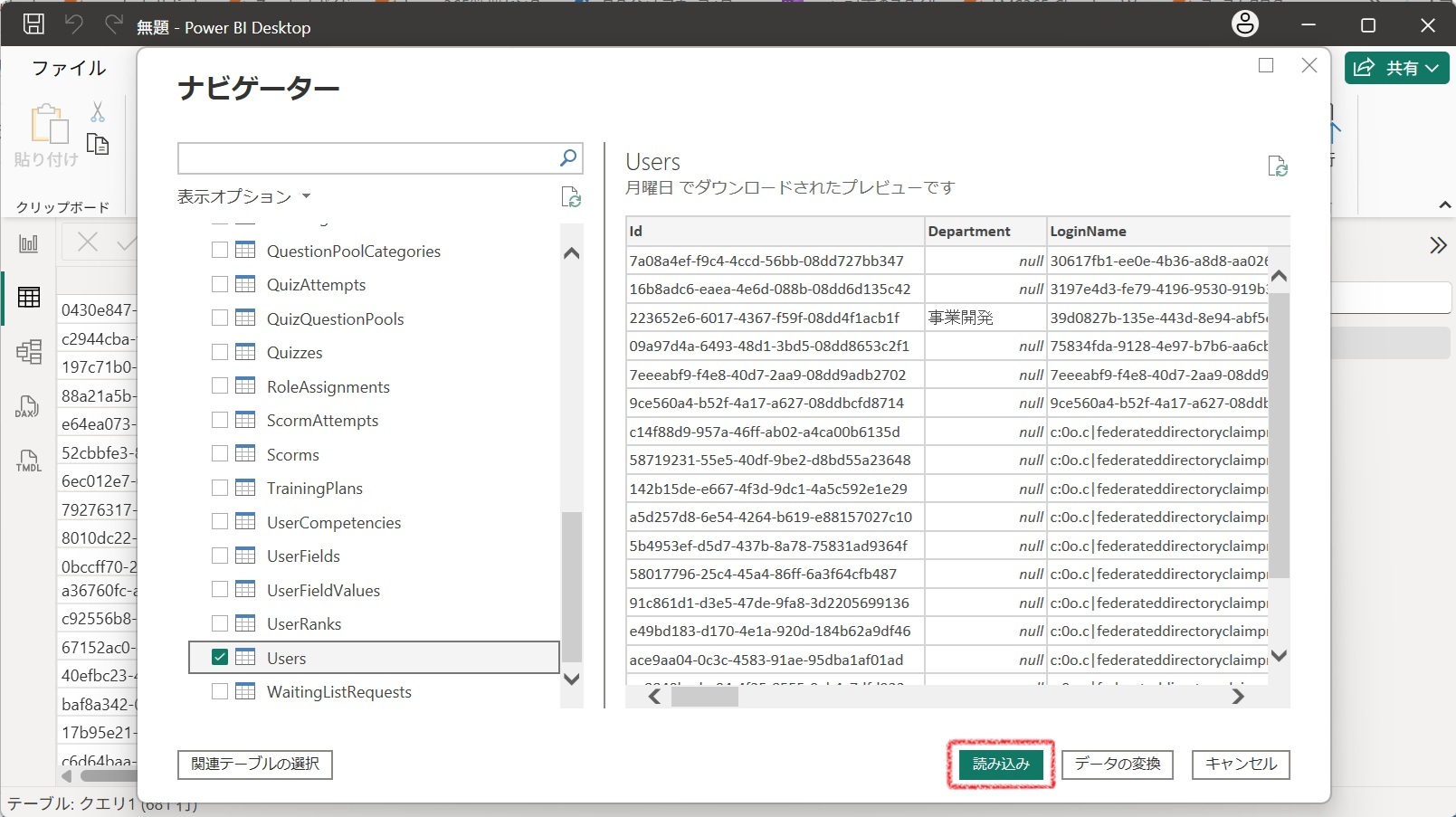Screen dimensions: 1456x817
Task: Uncheck the Users table checkbox
Action: pyautogui.click(x=219, y=658)
